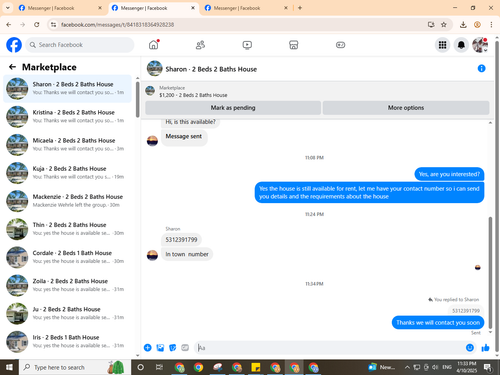View site information icon in address bar

click(53, 25)
